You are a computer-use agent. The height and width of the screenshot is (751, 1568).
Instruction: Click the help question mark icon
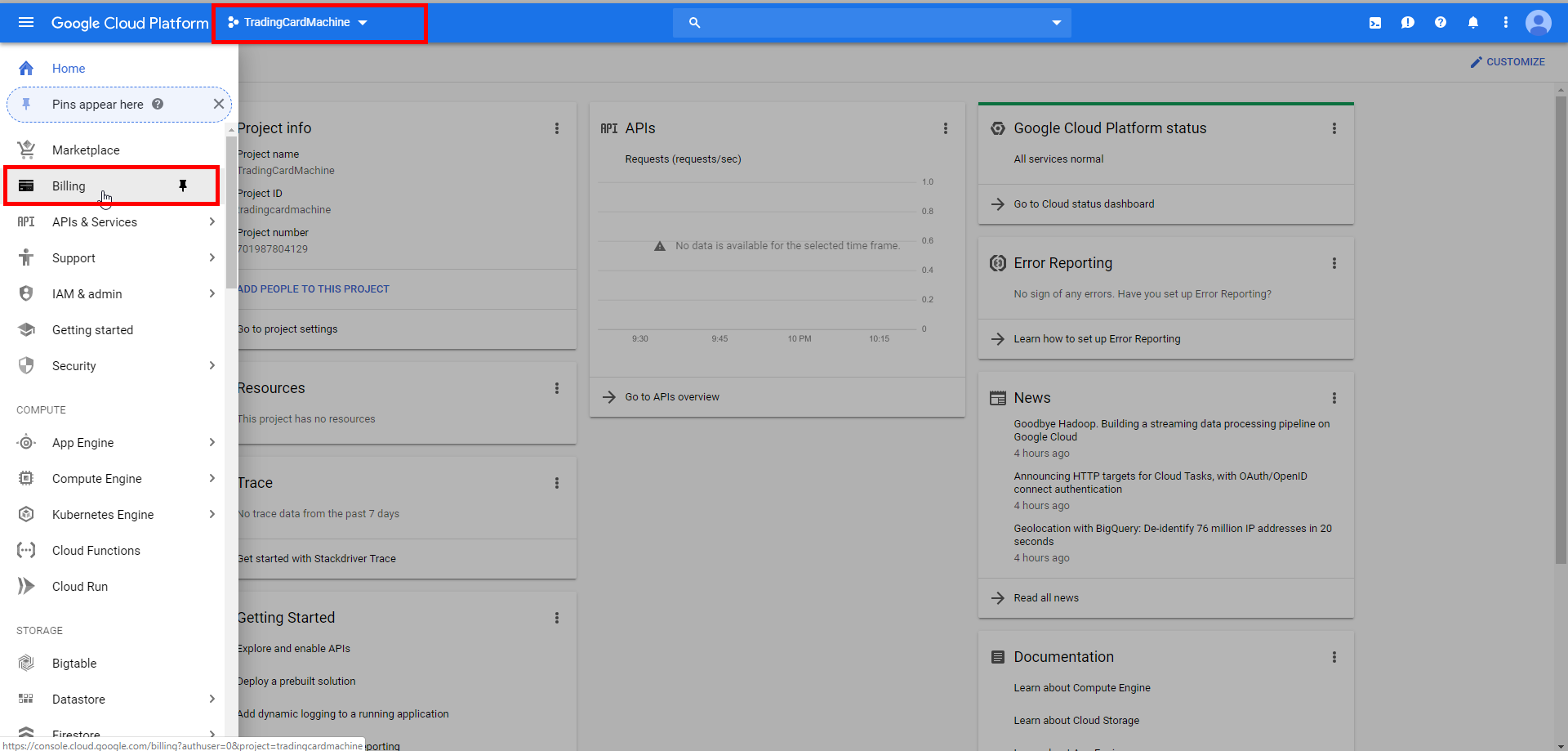click(x=1441, y=23)
